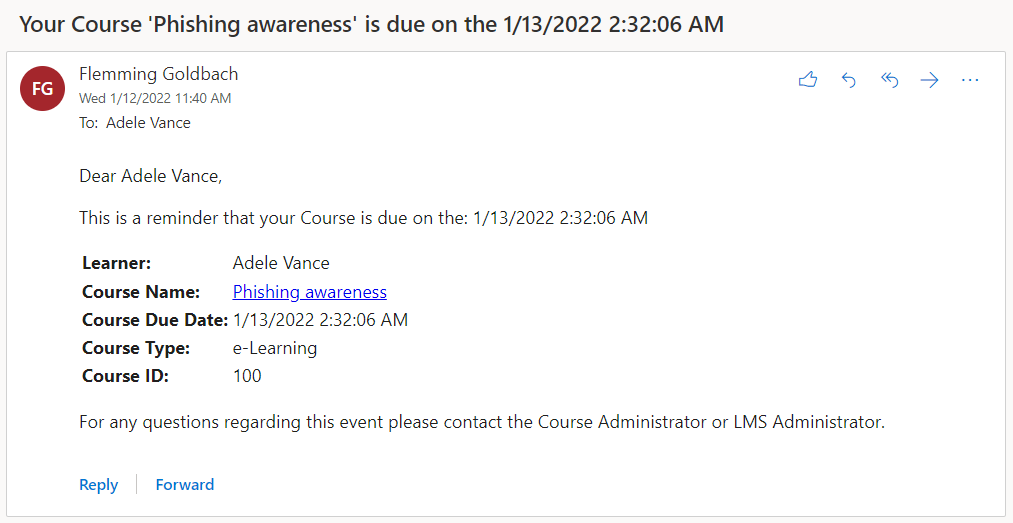Open the 'Phishing awareness' course link

click(309, 292)
